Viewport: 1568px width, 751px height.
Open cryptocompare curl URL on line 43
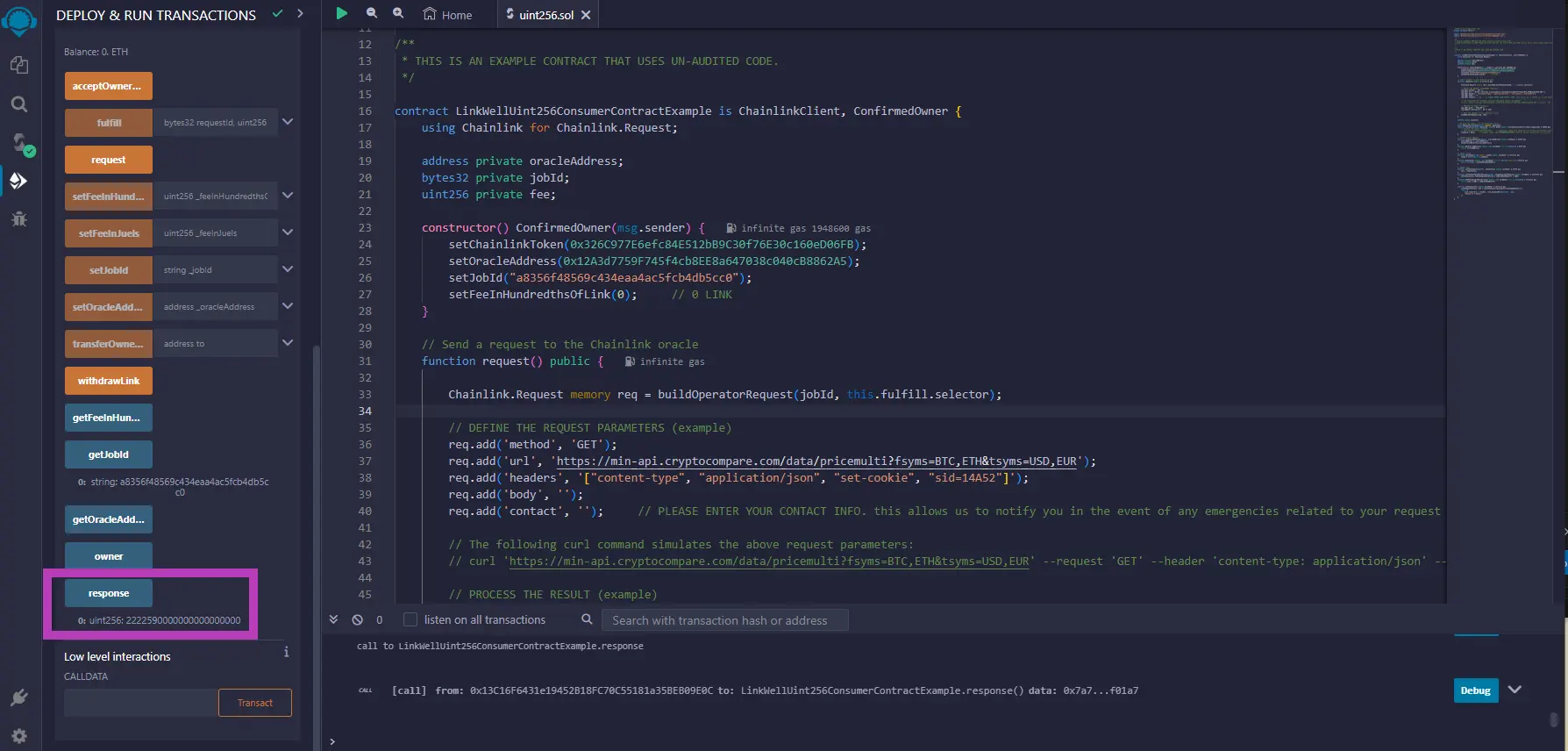point(769,561)
